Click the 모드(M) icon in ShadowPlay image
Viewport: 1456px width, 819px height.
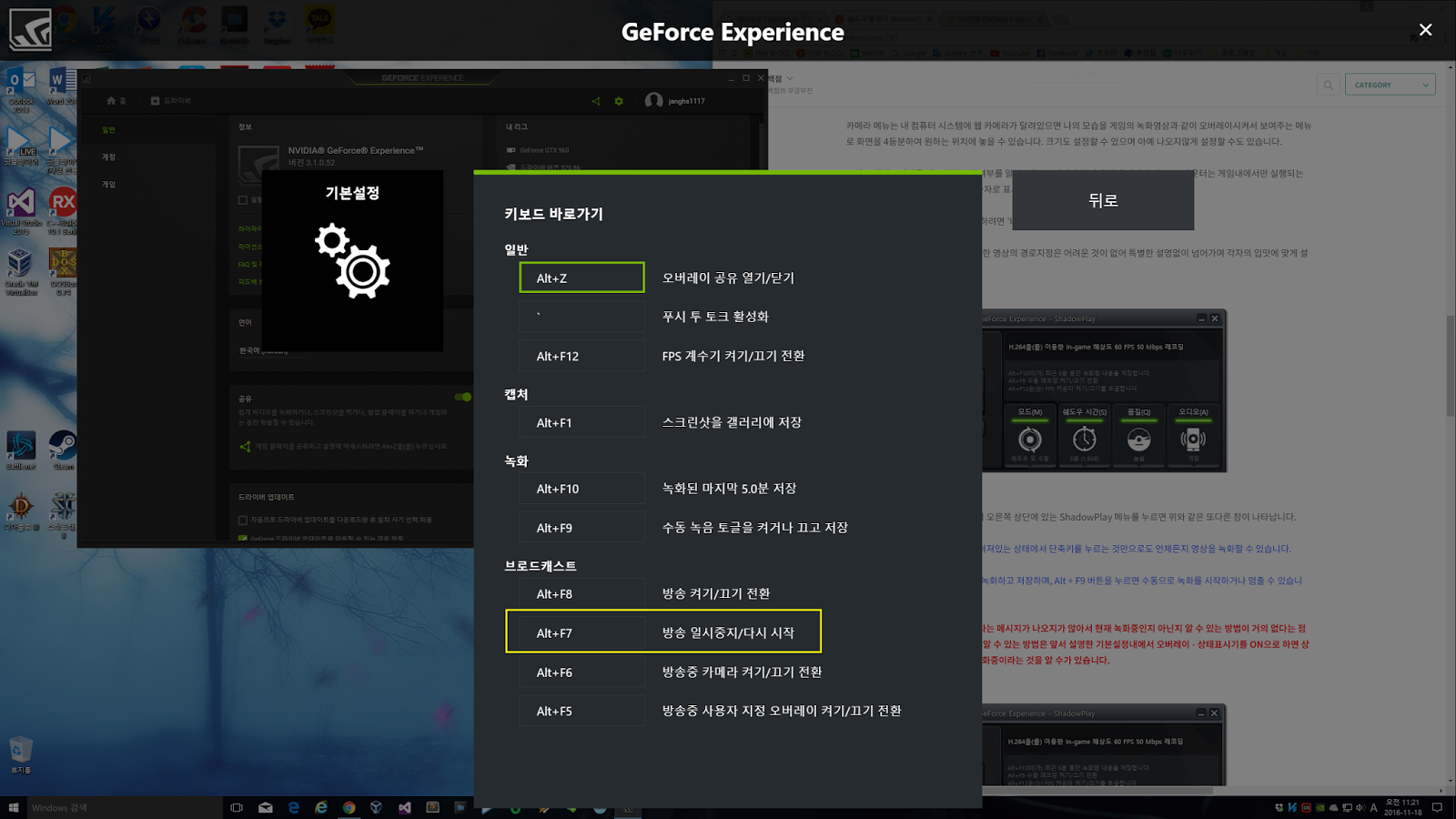(1029, 440)
